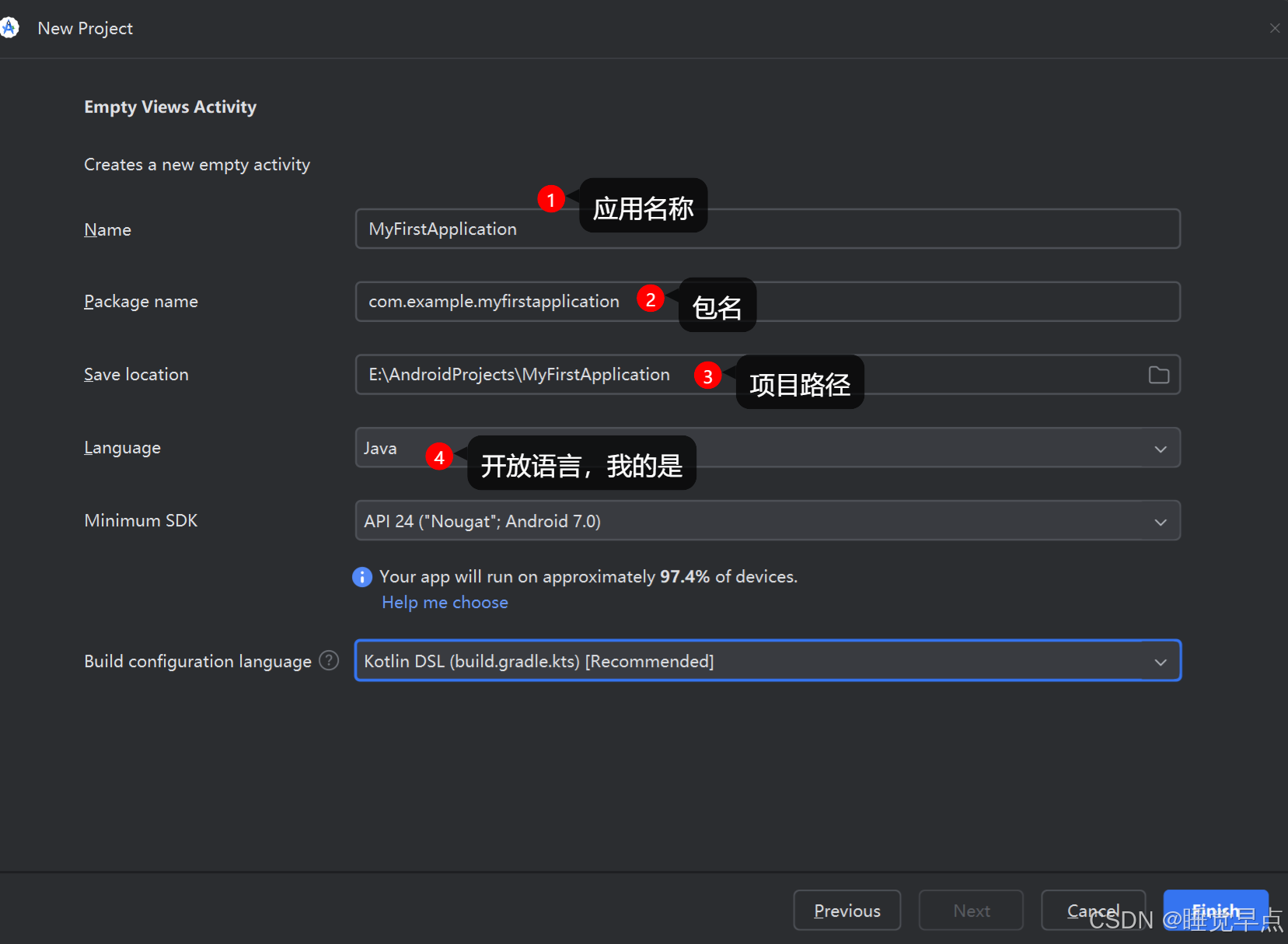Click the Previous button

[x=846, y=910]
